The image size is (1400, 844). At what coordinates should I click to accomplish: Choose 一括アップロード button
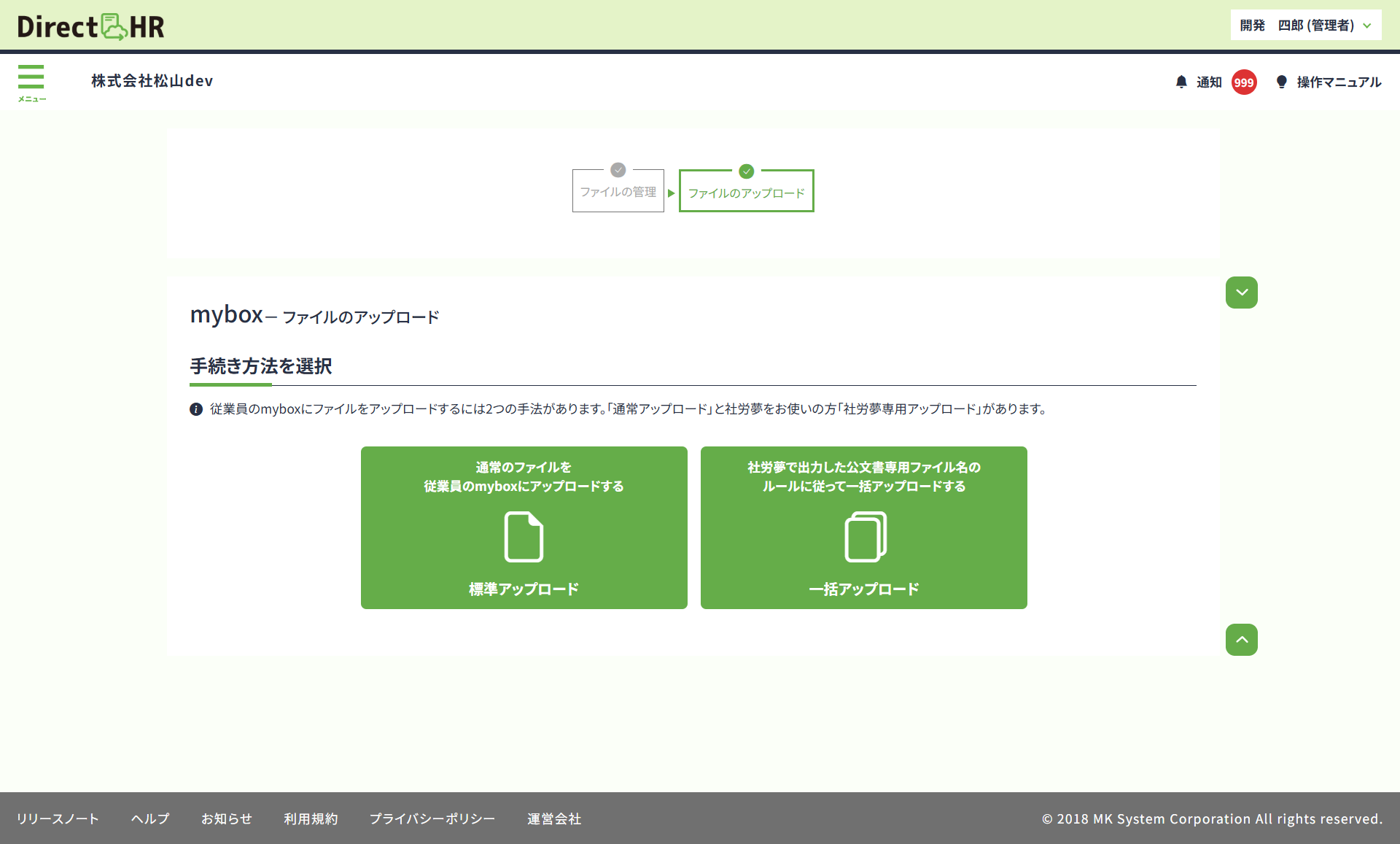pyautogui.click(x=863, y=589)
